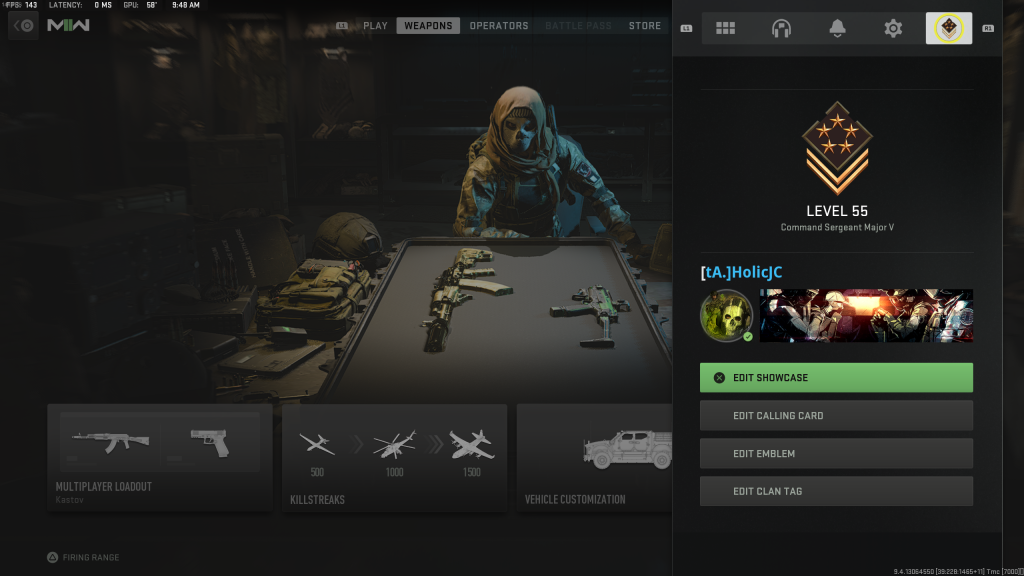Switch to the Play tab
The image size is (1024, 576).
point(375,26)
